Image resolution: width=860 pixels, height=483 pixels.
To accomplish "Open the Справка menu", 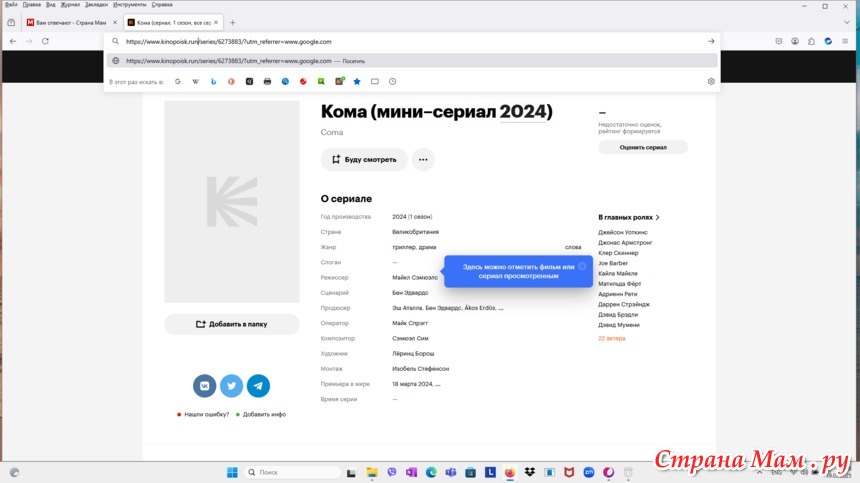I will tap(162, 4).
